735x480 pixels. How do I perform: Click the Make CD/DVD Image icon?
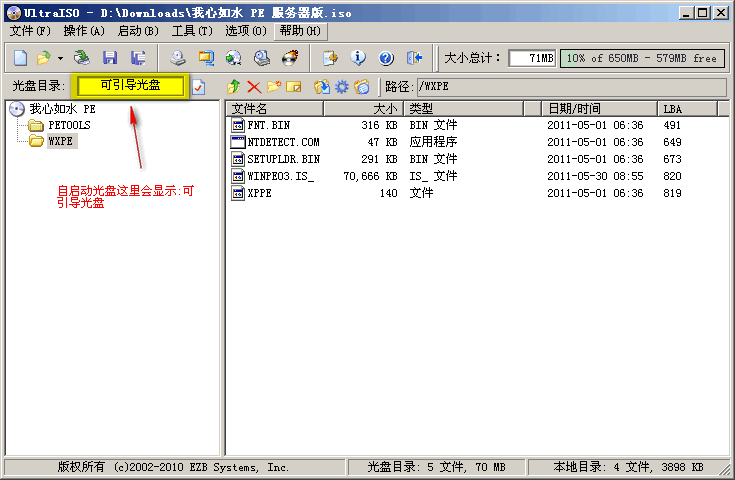coord(178,58)
